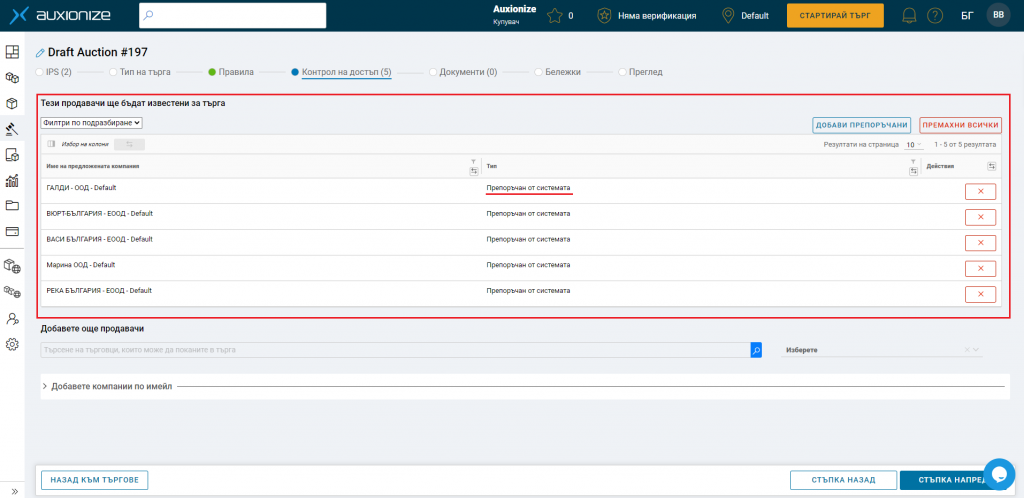This screenshot has width=1024, height=498.
Task: Open the settings gear in sidebar
Action: point(12,344)
